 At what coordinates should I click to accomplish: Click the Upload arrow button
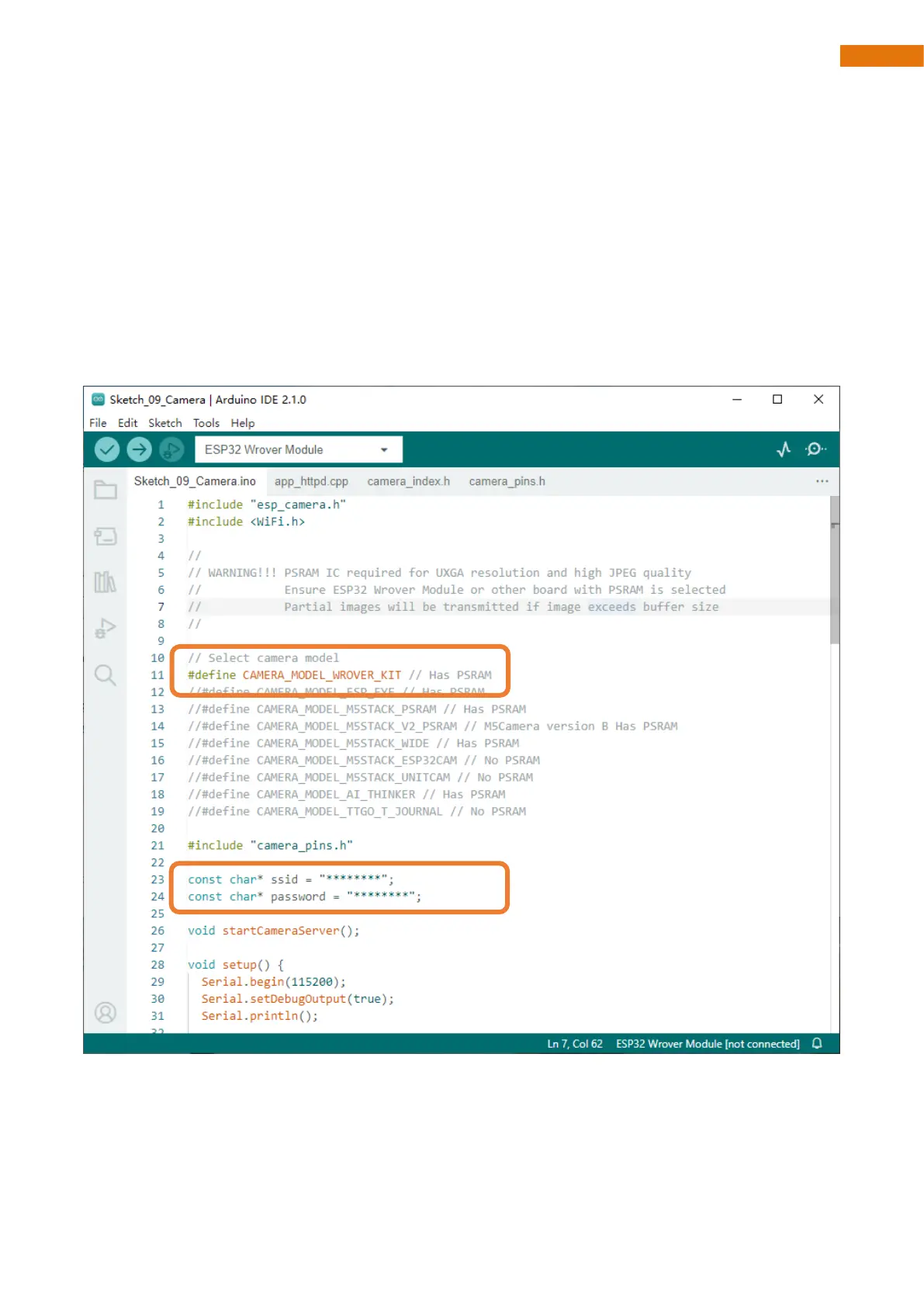click(139, 449)
